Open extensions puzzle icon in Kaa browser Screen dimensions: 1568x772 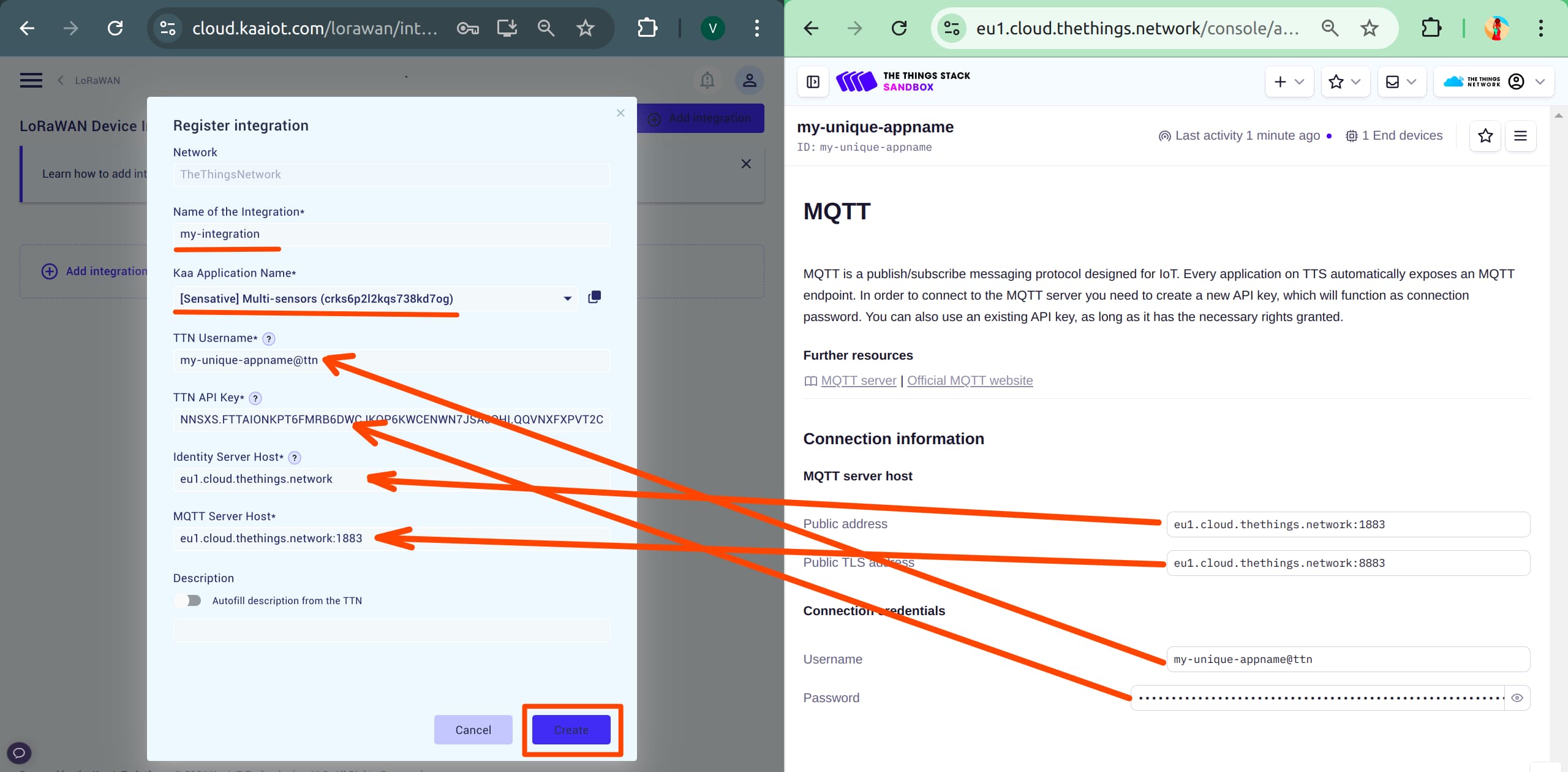(647, 28)
